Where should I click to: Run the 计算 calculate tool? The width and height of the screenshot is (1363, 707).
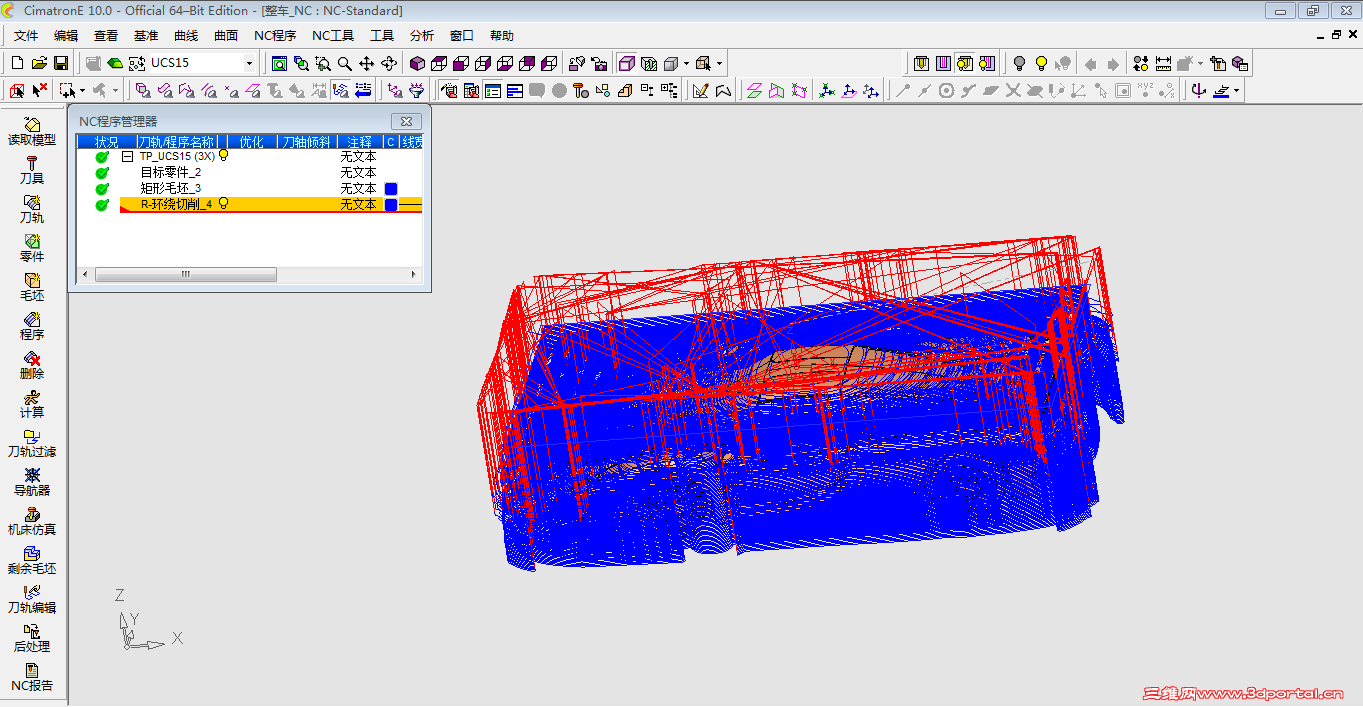(x=32, y=405)
